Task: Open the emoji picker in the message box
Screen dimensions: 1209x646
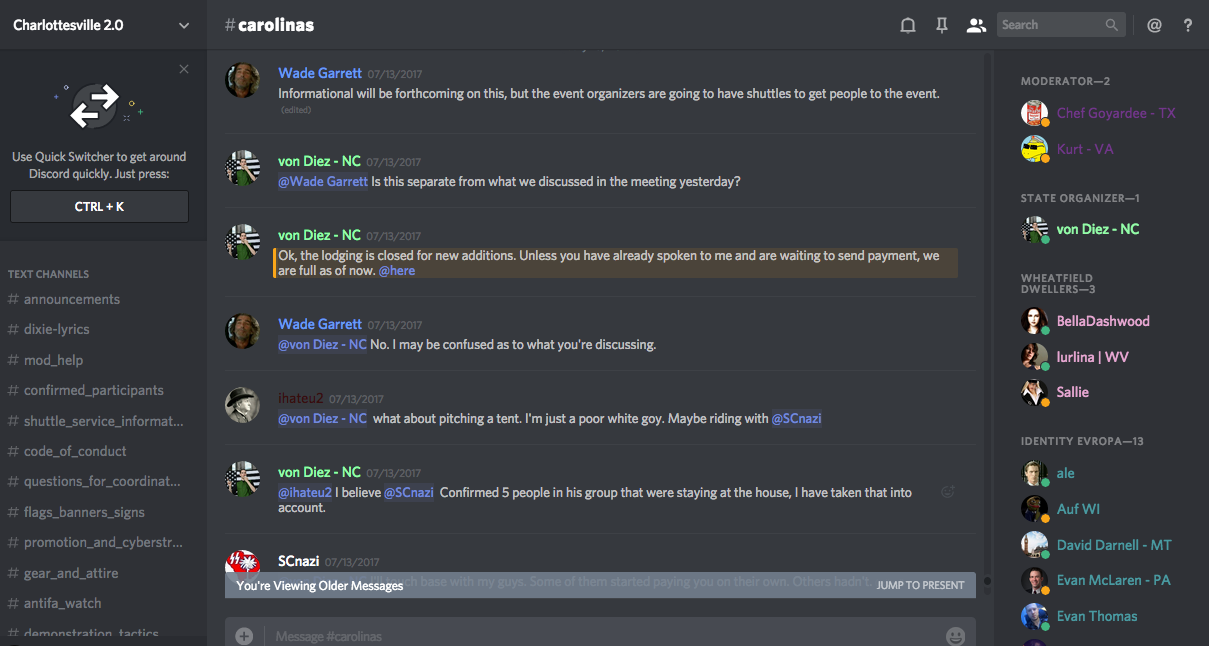Action: (x=955, y=636)
